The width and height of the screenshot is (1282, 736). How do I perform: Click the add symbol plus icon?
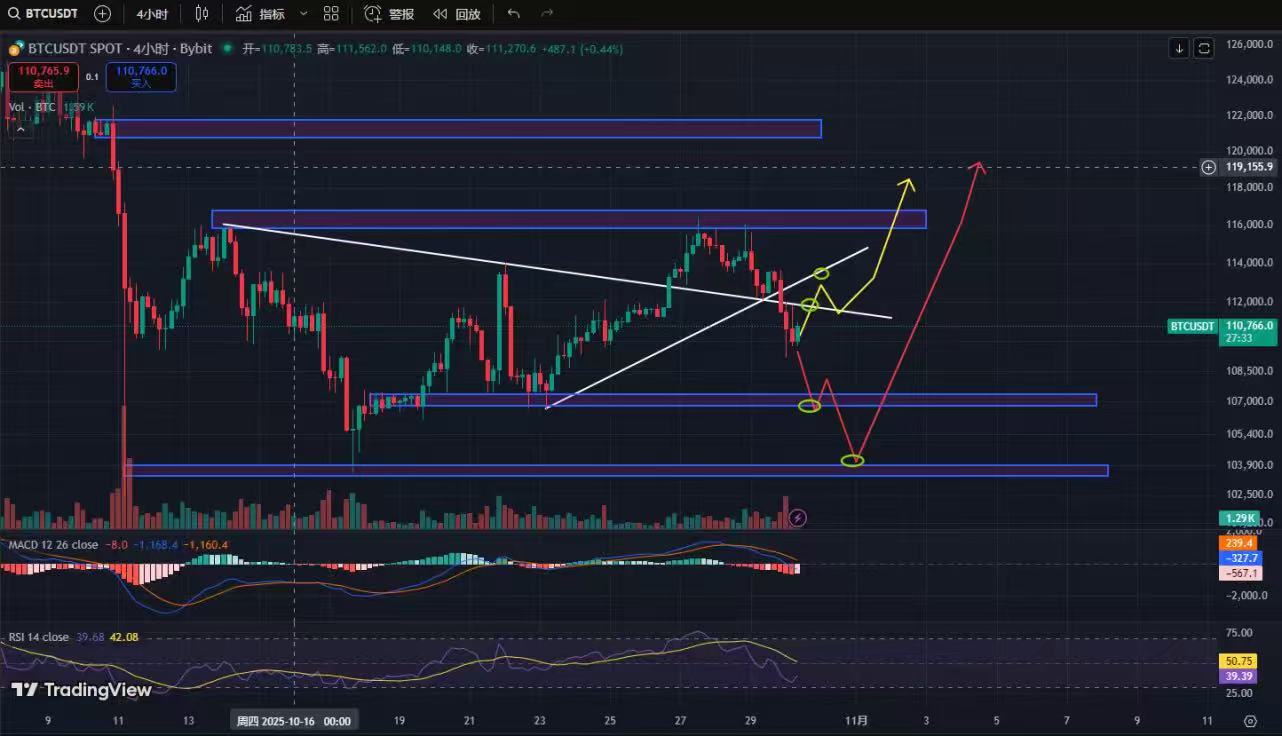102,14
